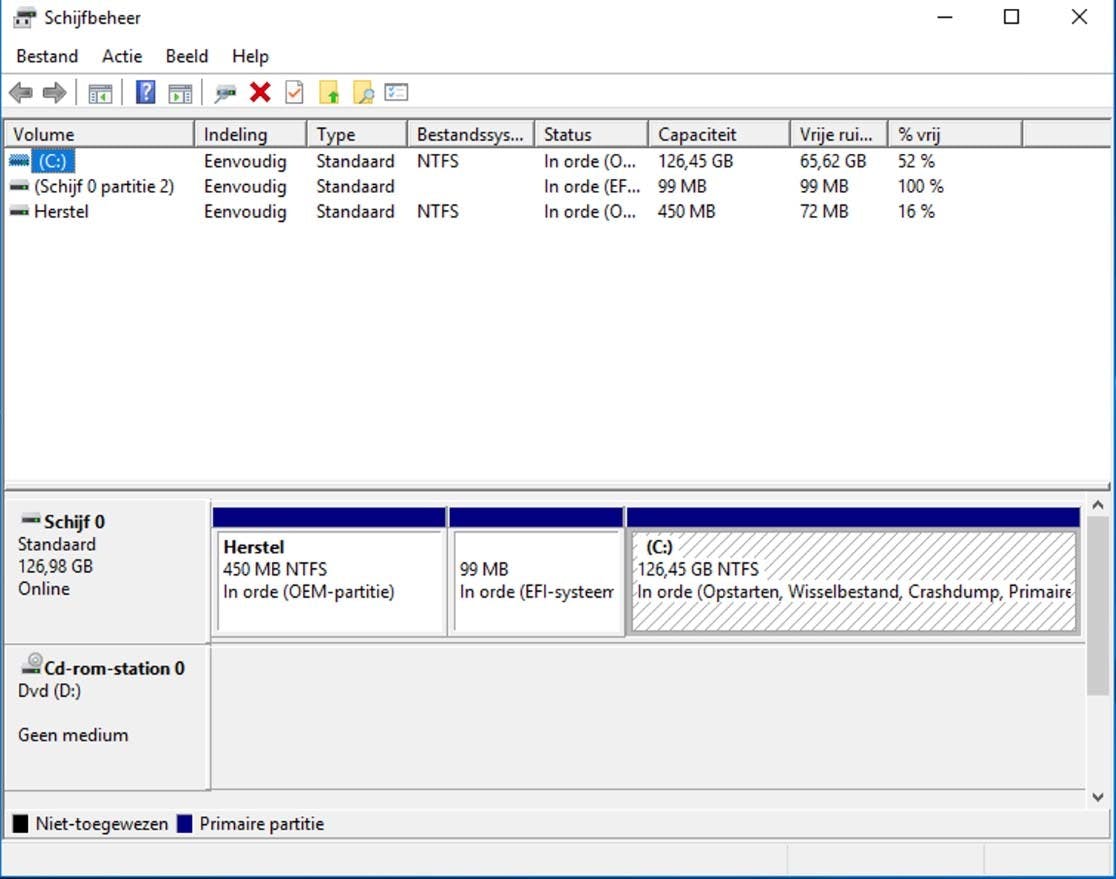
Task: Click the Forward arrow toolbar icon
Action: point(54,93)
